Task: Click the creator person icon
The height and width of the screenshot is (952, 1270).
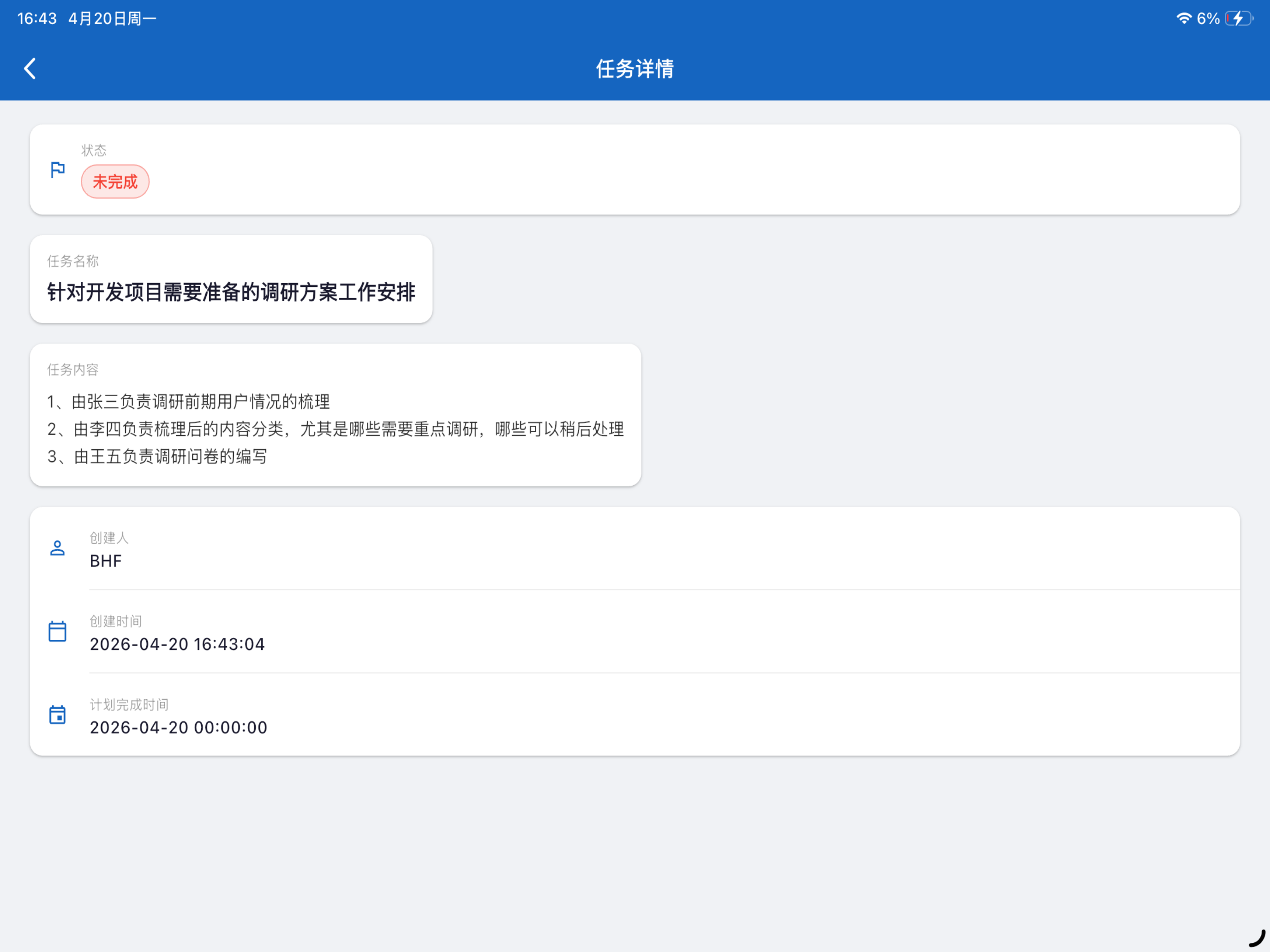Action: (x=57, y=548)
